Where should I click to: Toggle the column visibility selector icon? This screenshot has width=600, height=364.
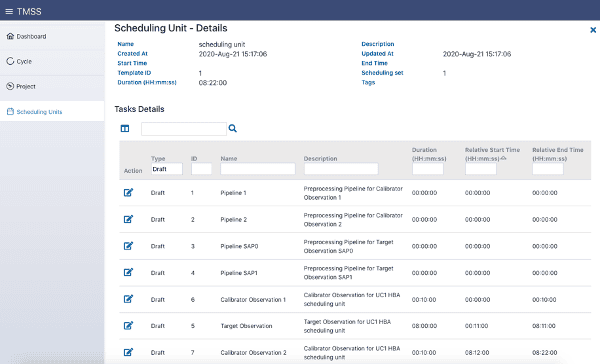pyautogui.click(x=125, y=129)
